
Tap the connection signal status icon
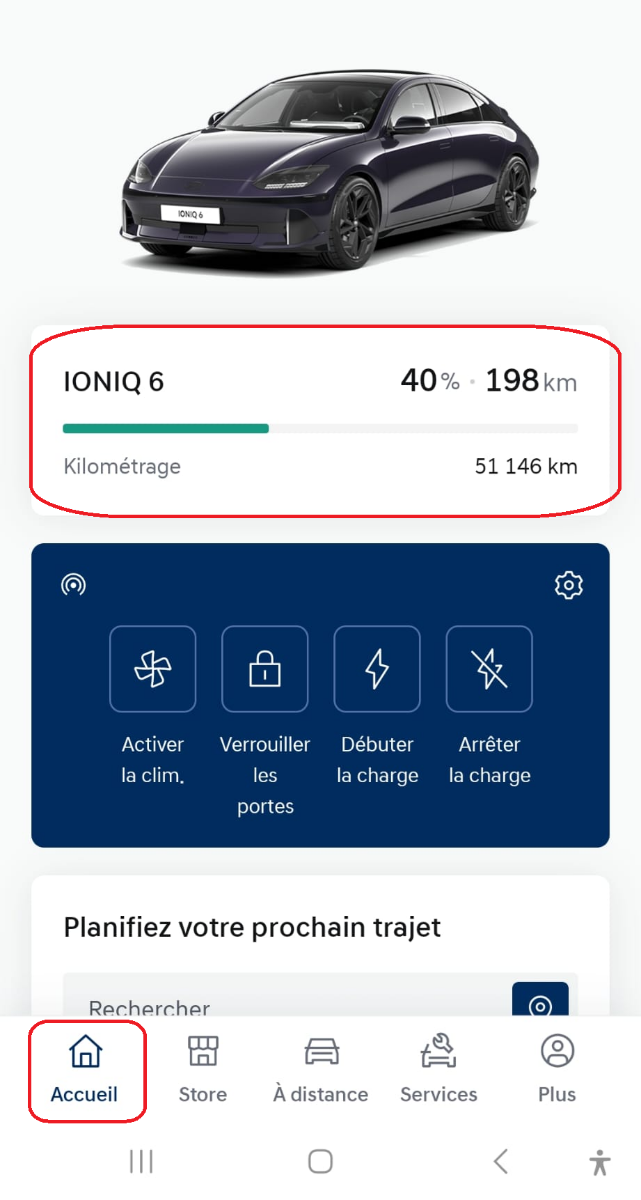(73, 585)
